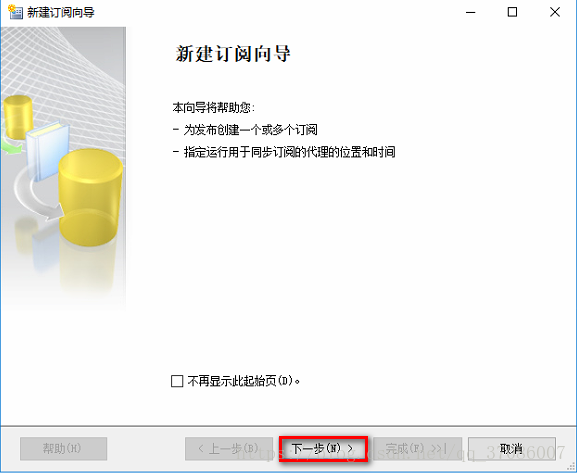Close the 新建订阅向导 dialog
577x473 pixels.
click(x=555, y=12)
